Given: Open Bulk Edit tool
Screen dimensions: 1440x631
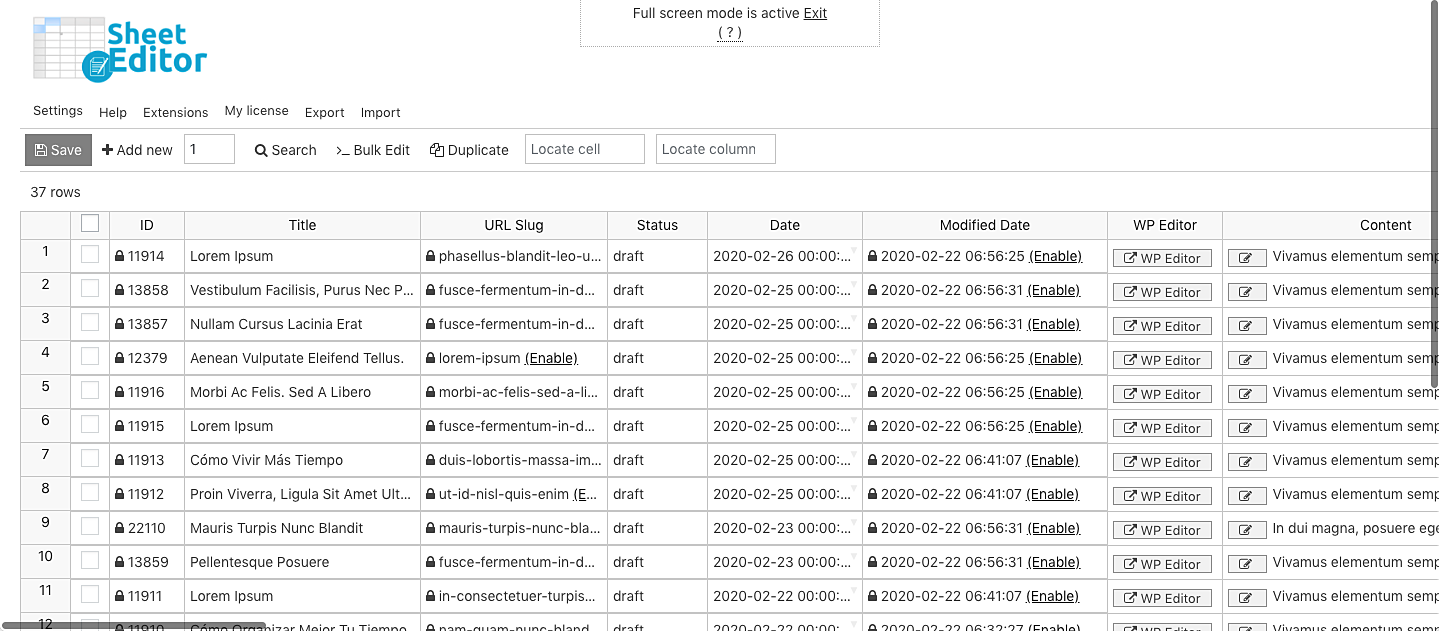Looking at the screenshot, I should click(x=373, y=150).
